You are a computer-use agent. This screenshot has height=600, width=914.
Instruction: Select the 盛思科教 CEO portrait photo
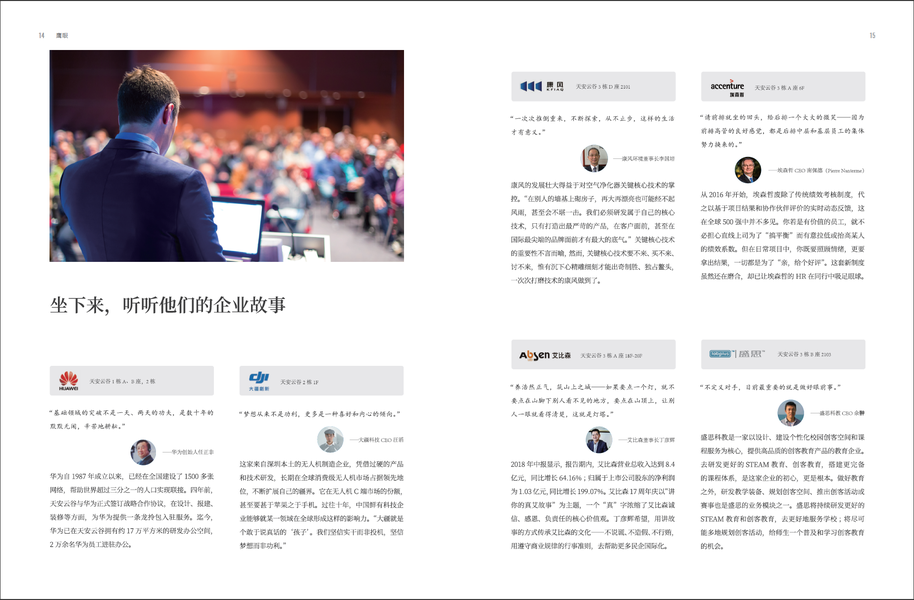tap(790, 413)
